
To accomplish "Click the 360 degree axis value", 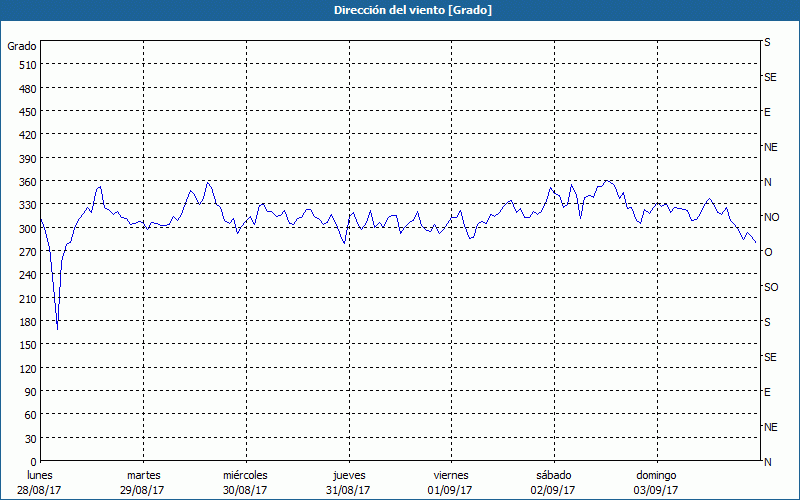I will (x=27, y=182).
